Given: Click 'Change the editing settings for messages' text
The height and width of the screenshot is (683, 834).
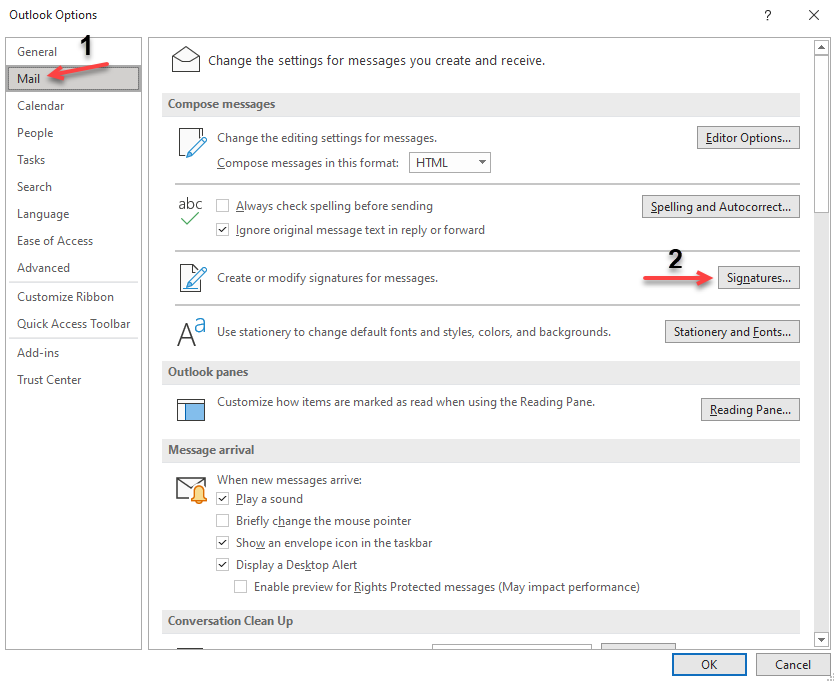Looking at the screenshot, I should point(327,138).
